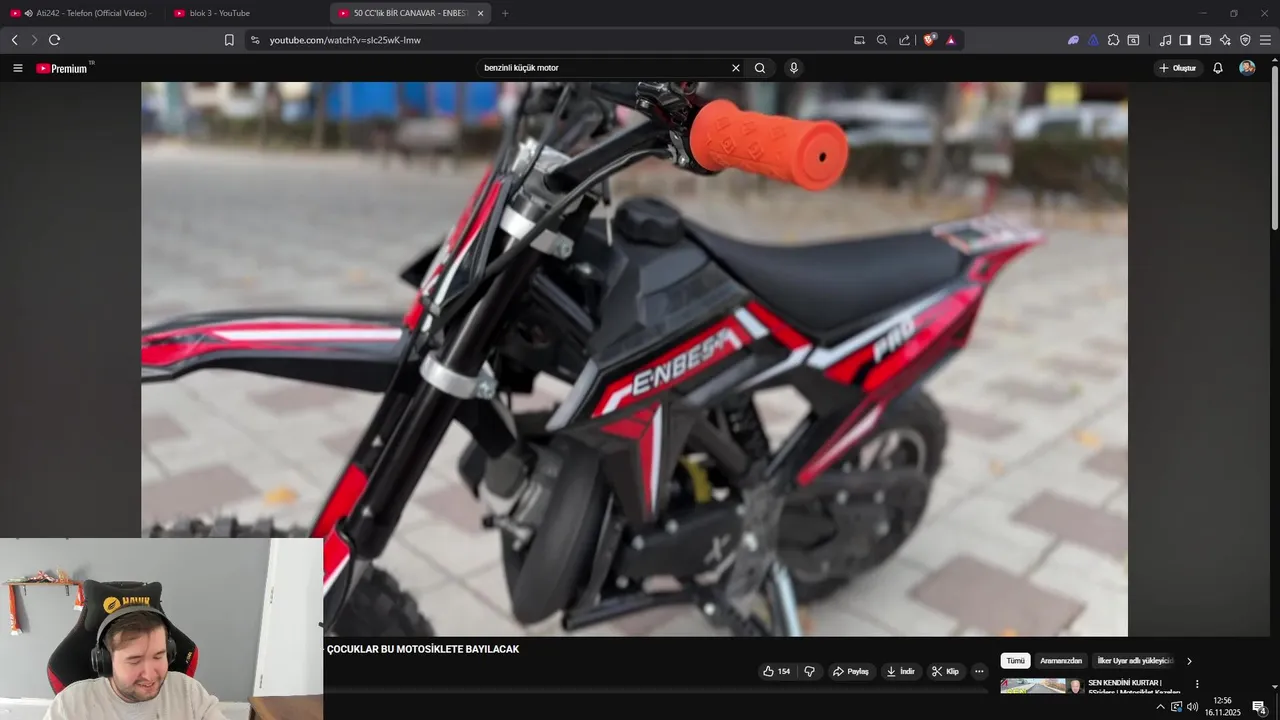Open the blue triangle extension icon
The image size is (1280, 720).
pyautogui.click(x=1093, y=40)
